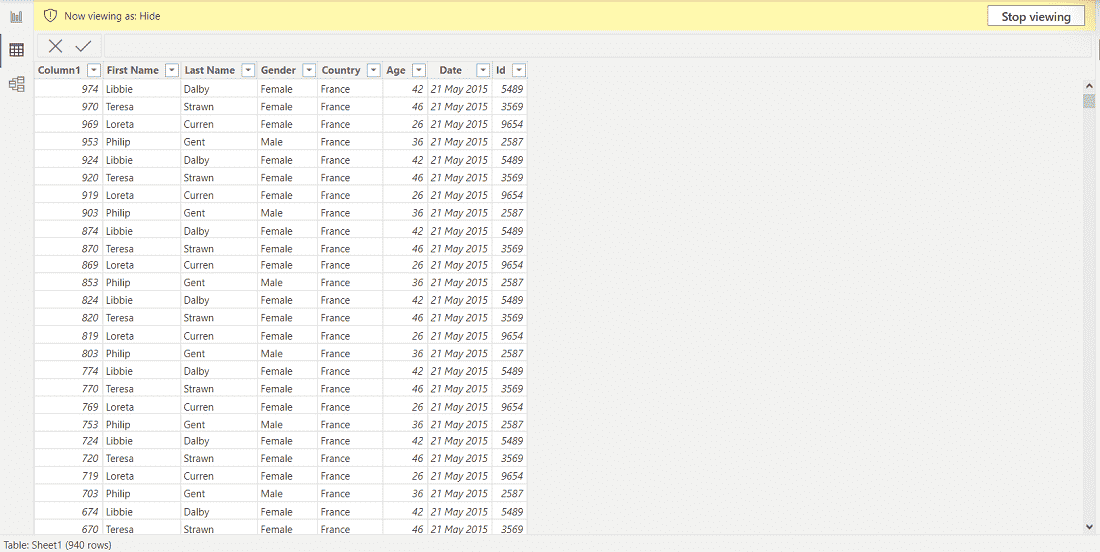Screen dimensions: 1100x552
Task: Click the formula bar input field
Action: click(598, 46)
